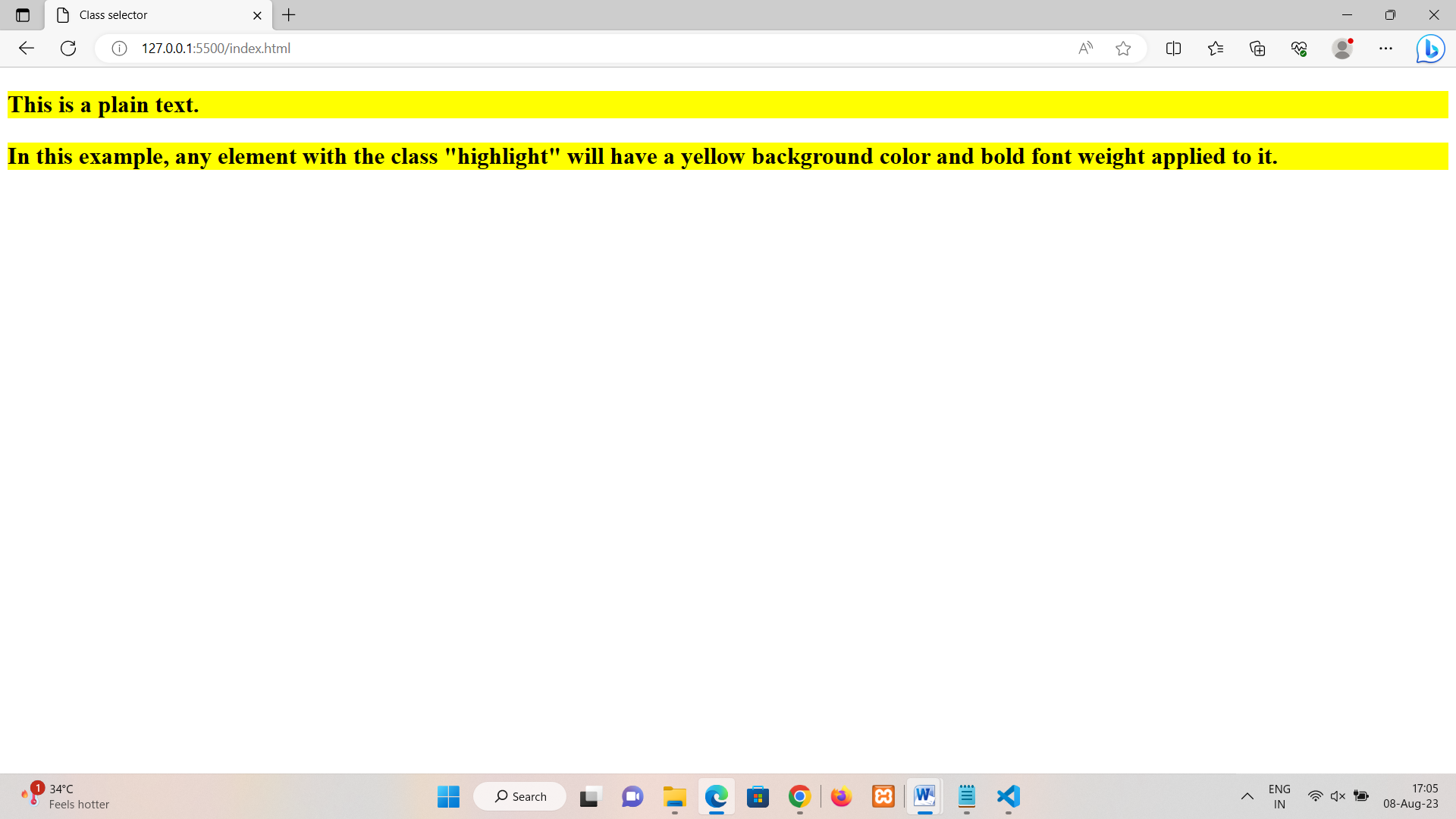Open Read aloud from address bar
The width and height of the screenshot is (1456, 819).
1085,49
